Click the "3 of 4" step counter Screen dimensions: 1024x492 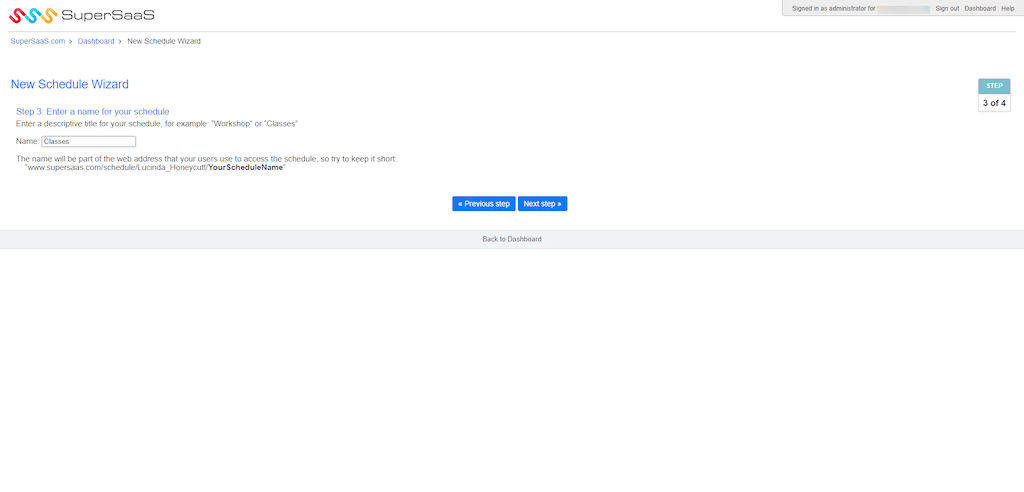pos(994,103)
